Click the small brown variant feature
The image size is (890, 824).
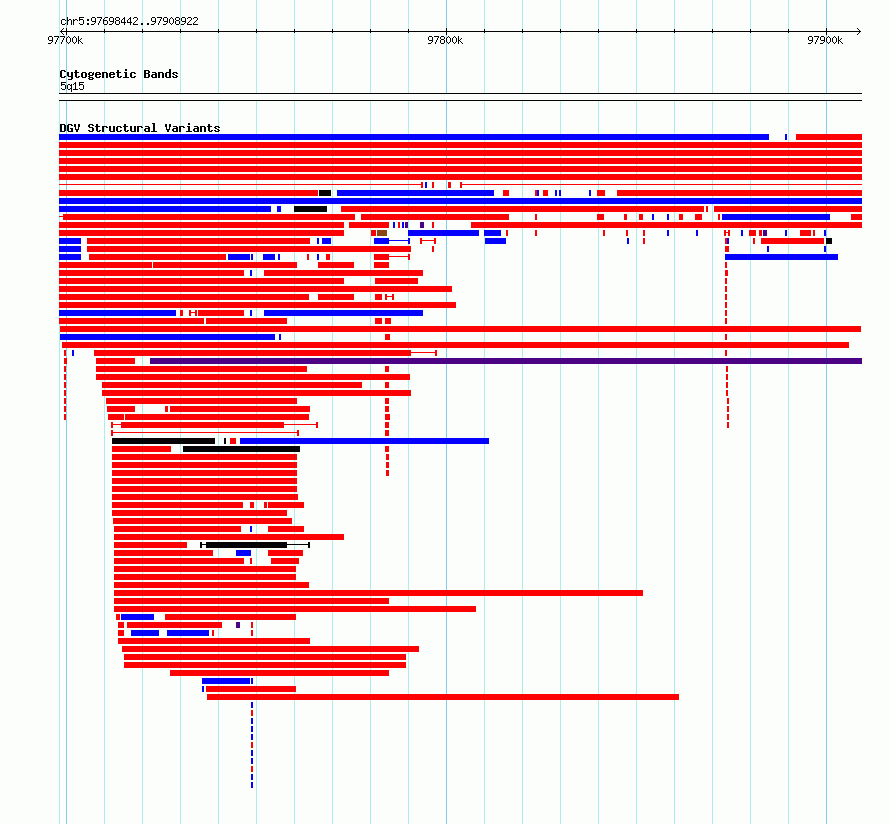pos(382,233)
